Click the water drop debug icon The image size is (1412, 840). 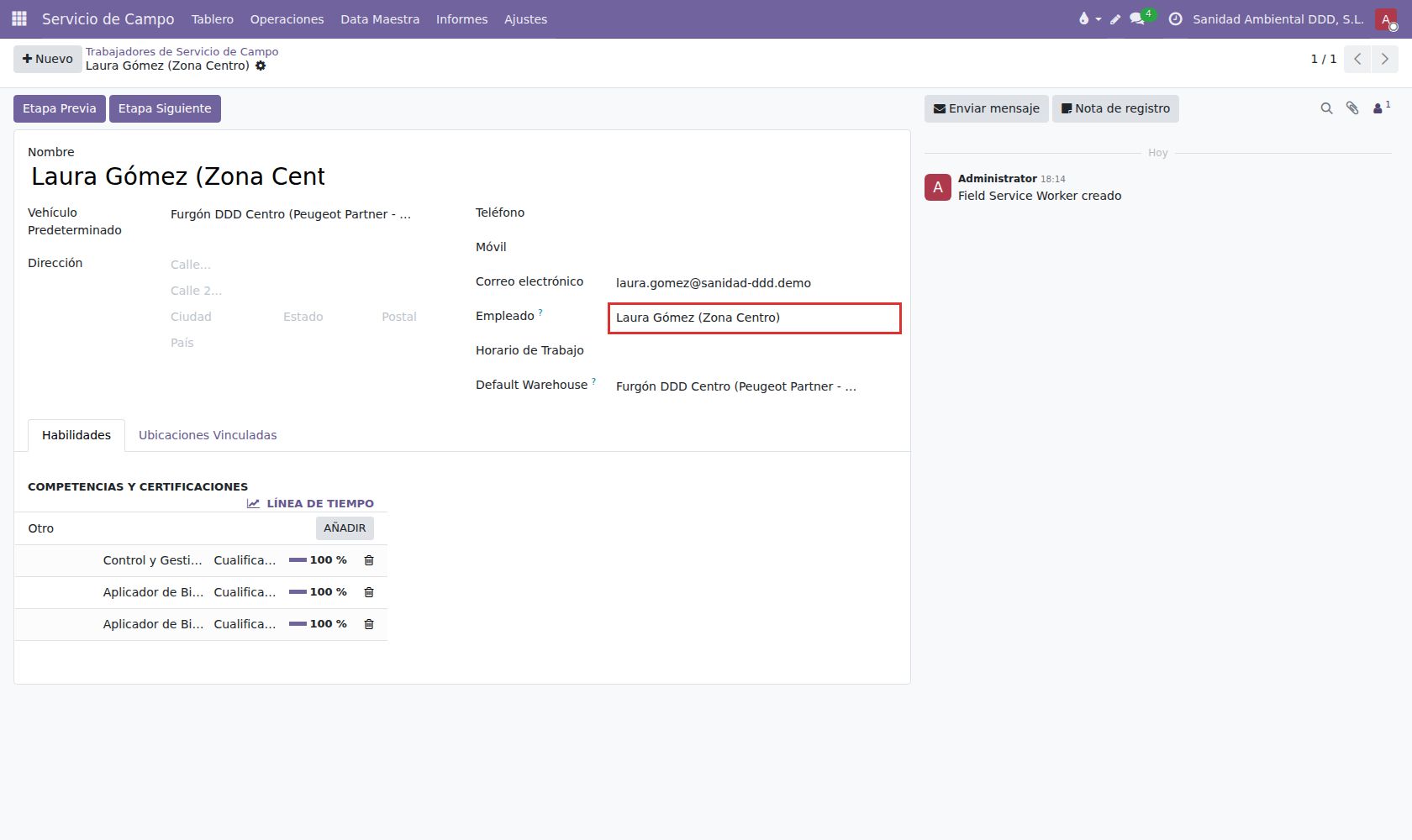[1083, 18]
